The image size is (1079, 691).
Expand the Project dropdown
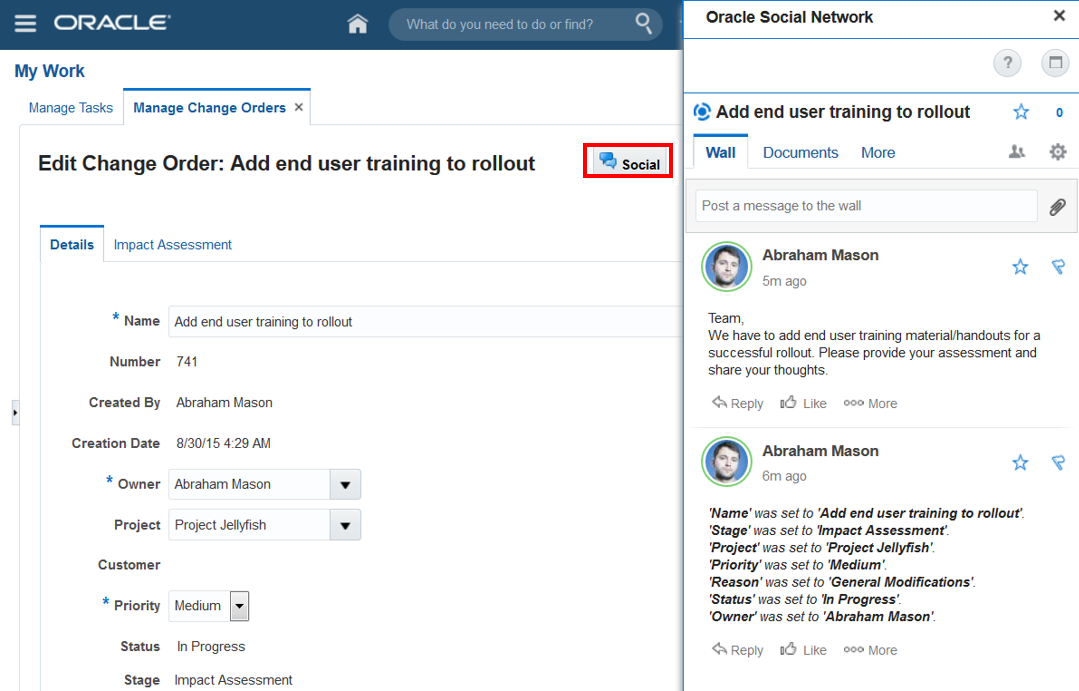(x=345, y=525)
